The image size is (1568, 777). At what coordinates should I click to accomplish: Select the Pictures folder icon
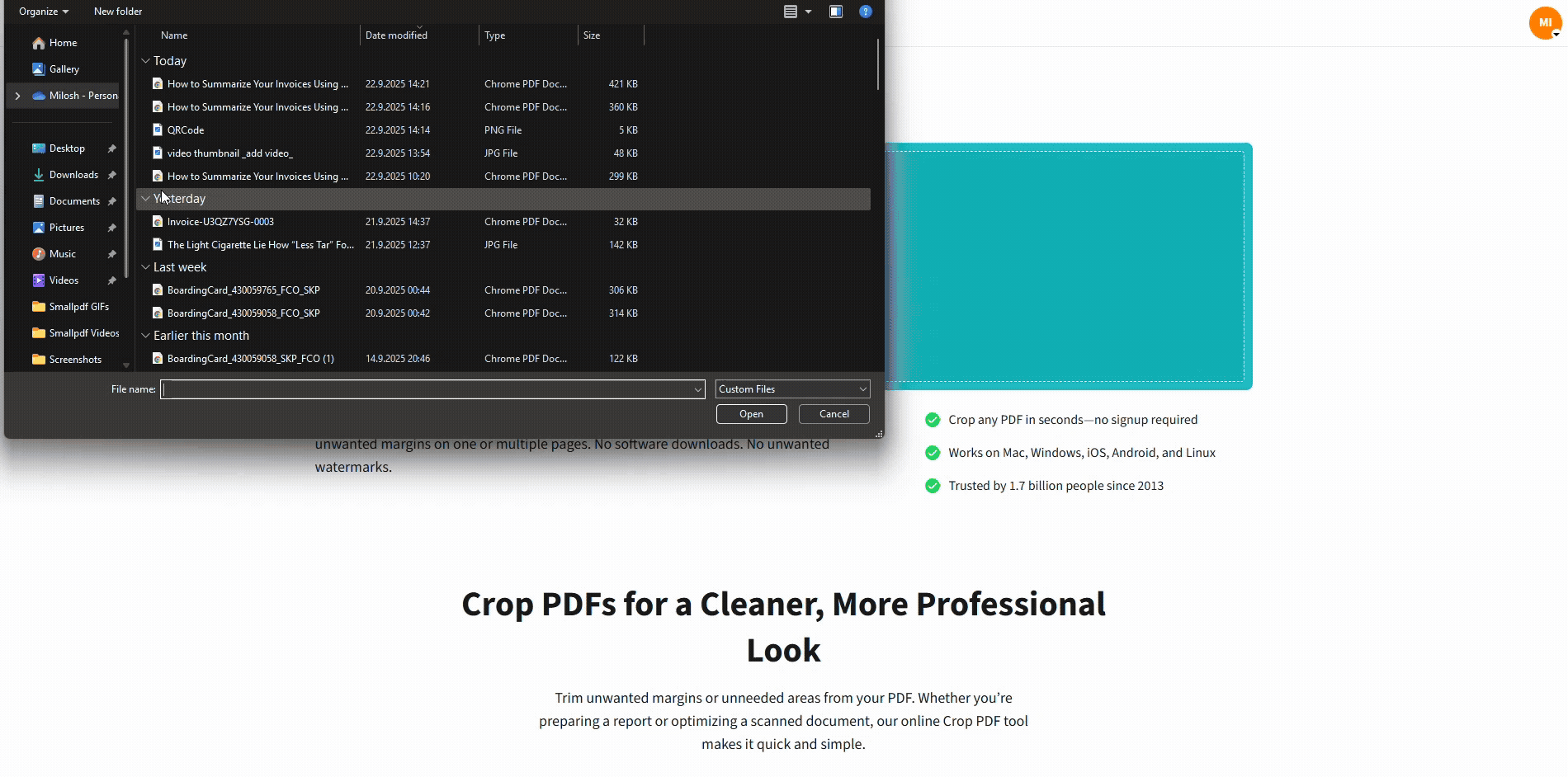39,227
